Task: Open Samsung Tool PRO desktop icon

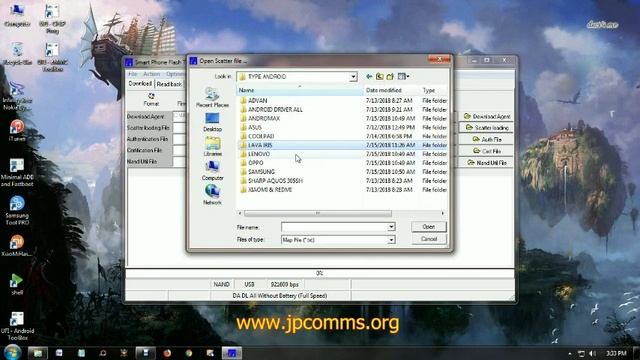Action: click(x=17, y=211)
